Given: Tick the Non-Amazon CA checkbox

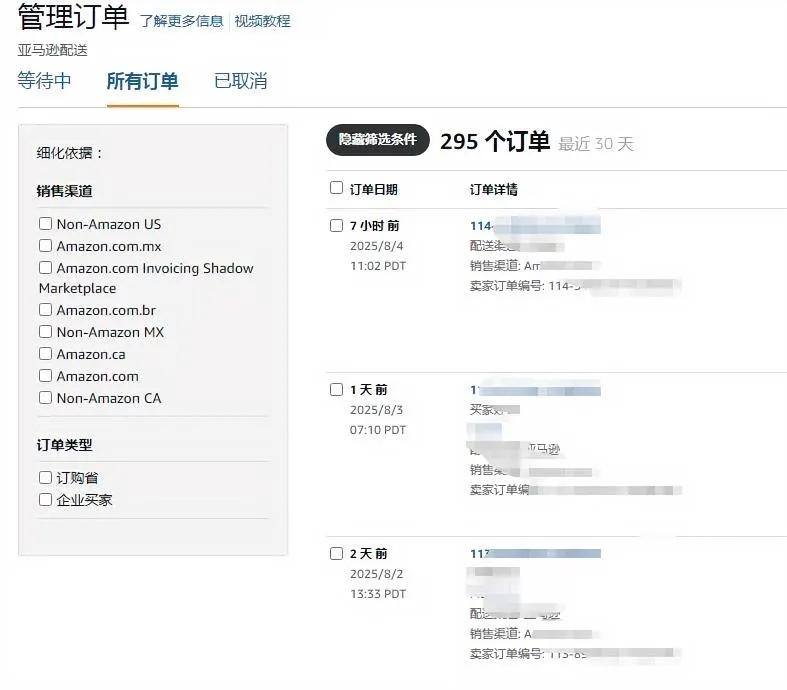Looking at the screenshot, I should (45, 398).
